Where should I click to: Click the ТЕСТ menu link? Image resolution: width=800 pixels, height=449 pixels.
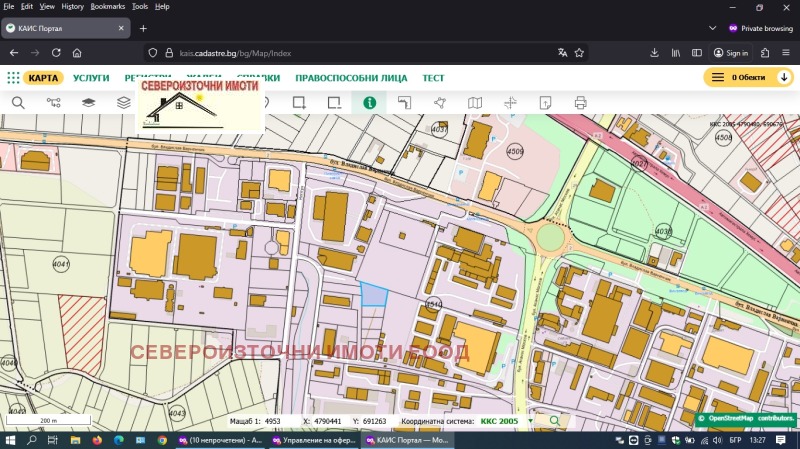[x=433, y=78]
